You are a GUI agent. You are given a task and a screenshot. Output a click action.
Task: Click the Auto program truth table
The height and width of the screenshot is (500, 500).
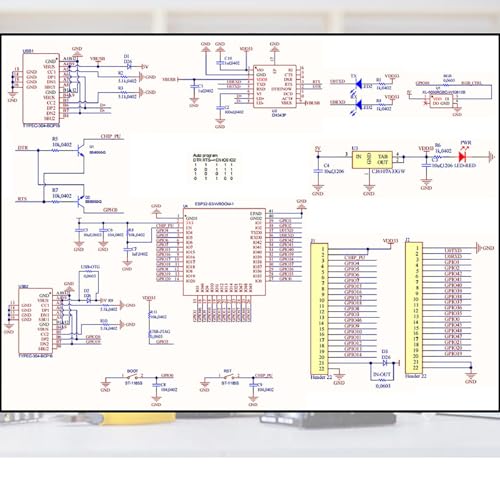[x=214, y=167]
